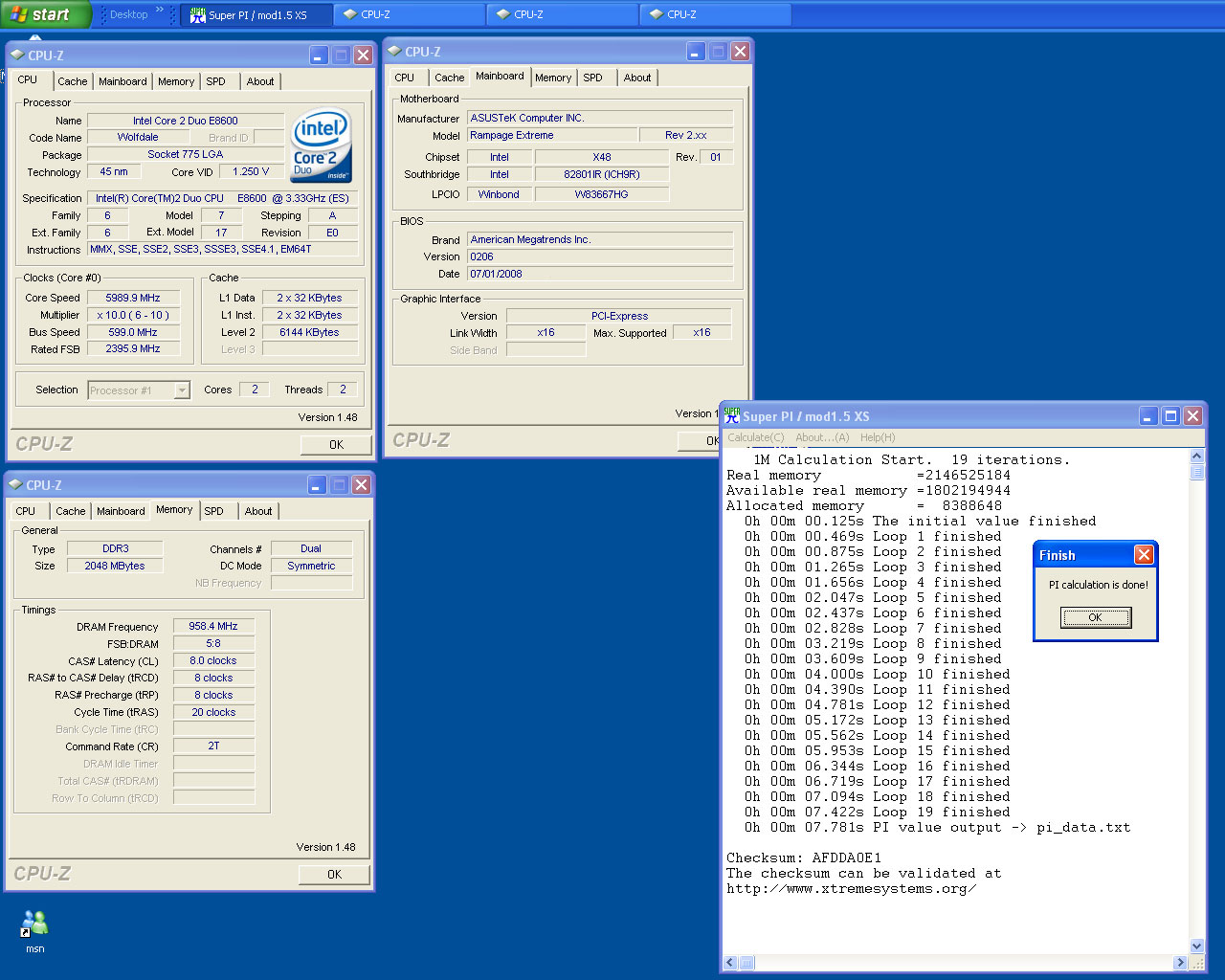The width and height of the screenshot is (1225, 980).
Task: Click the Bus Speed 599.0 MHz value
Action: click(133, 333)
